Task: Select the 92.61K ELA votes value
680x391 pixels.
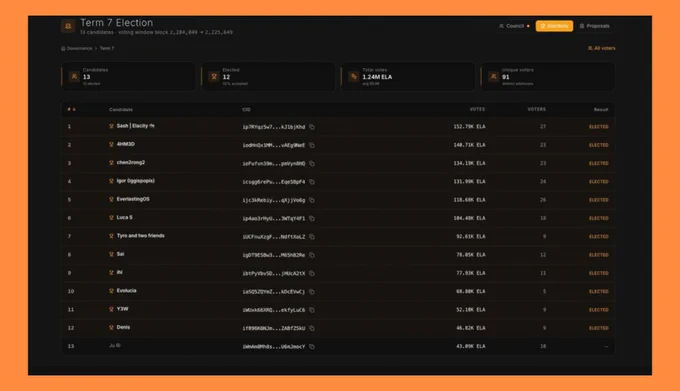Action: (x=471, y=237)
